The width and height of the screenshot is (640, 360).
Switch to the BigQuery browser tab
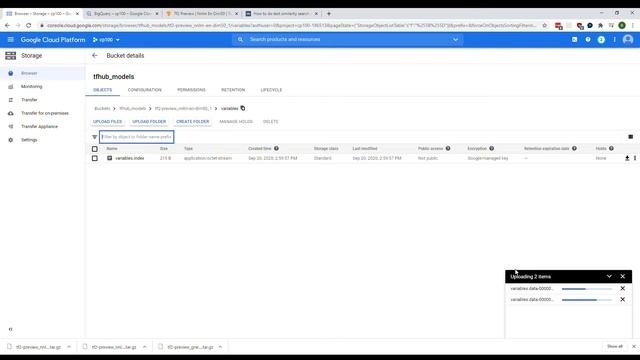[x=121, y=13]
